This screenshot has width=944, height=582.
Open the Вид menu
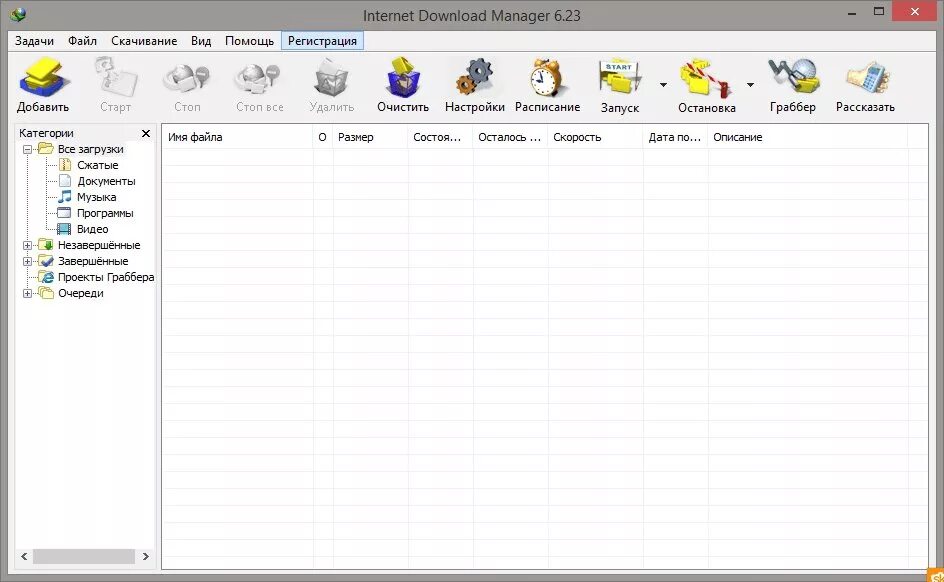tap(201, 41)
